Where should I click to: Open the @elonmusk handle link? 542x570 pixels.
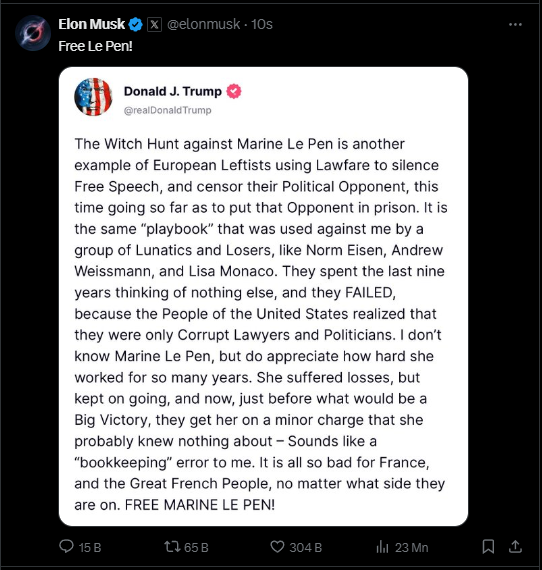point(204,24)
